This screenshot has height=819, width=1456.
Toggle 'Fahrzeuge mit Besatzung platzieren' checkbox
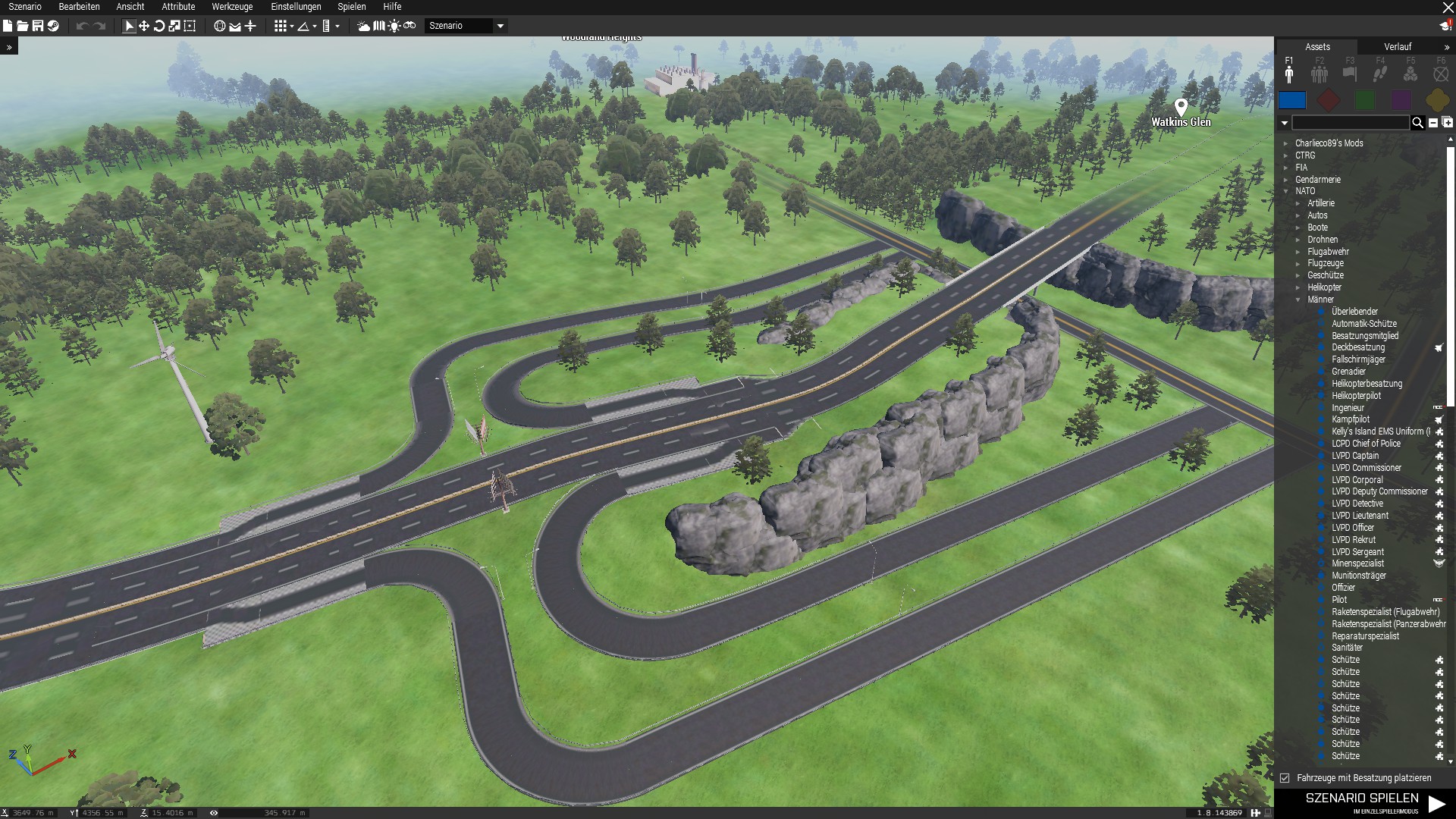(x=1285, y=778)
